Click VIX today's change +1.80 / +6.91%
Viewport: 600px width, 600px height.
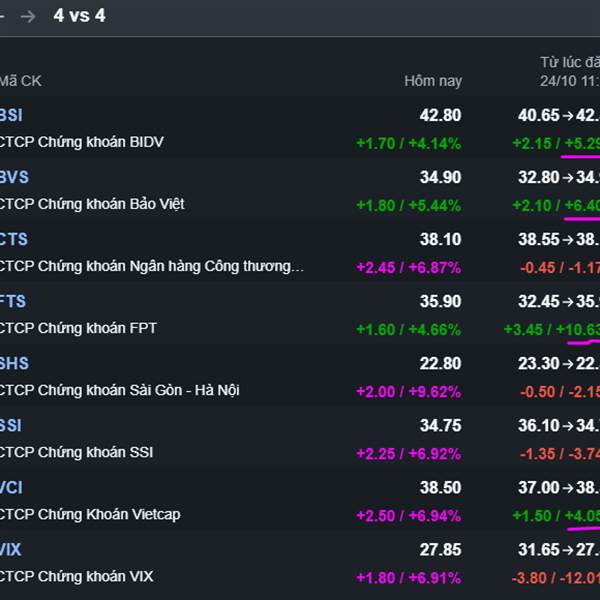[408, 577]
